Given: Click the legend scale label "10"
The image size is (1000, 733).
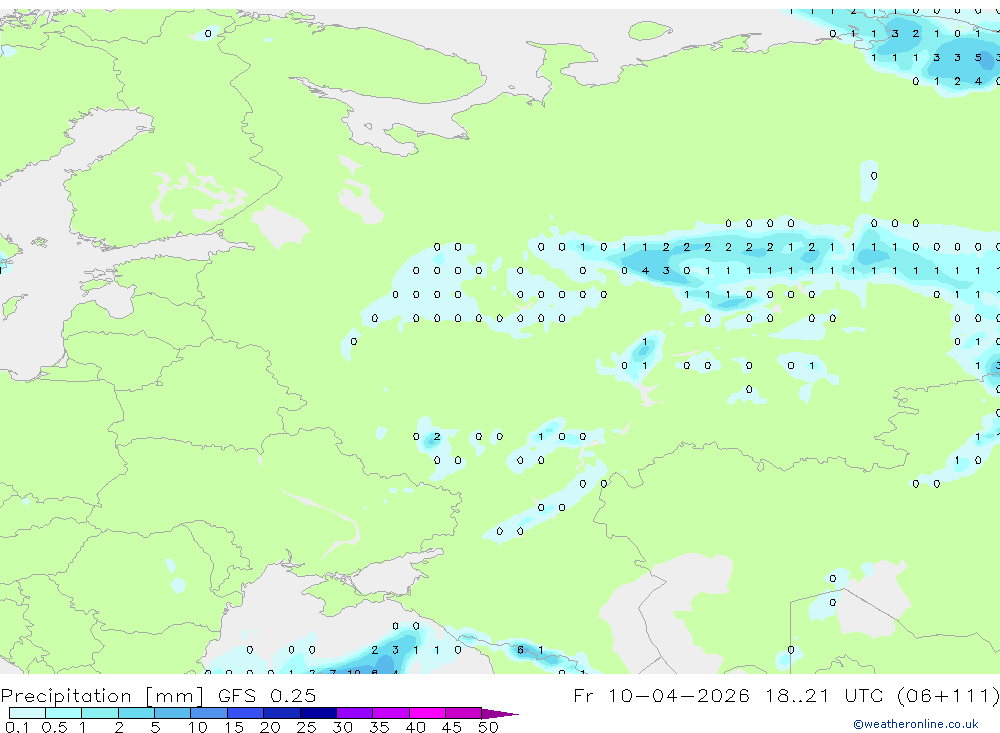Looking at the screenshot, I should (198, 727).
